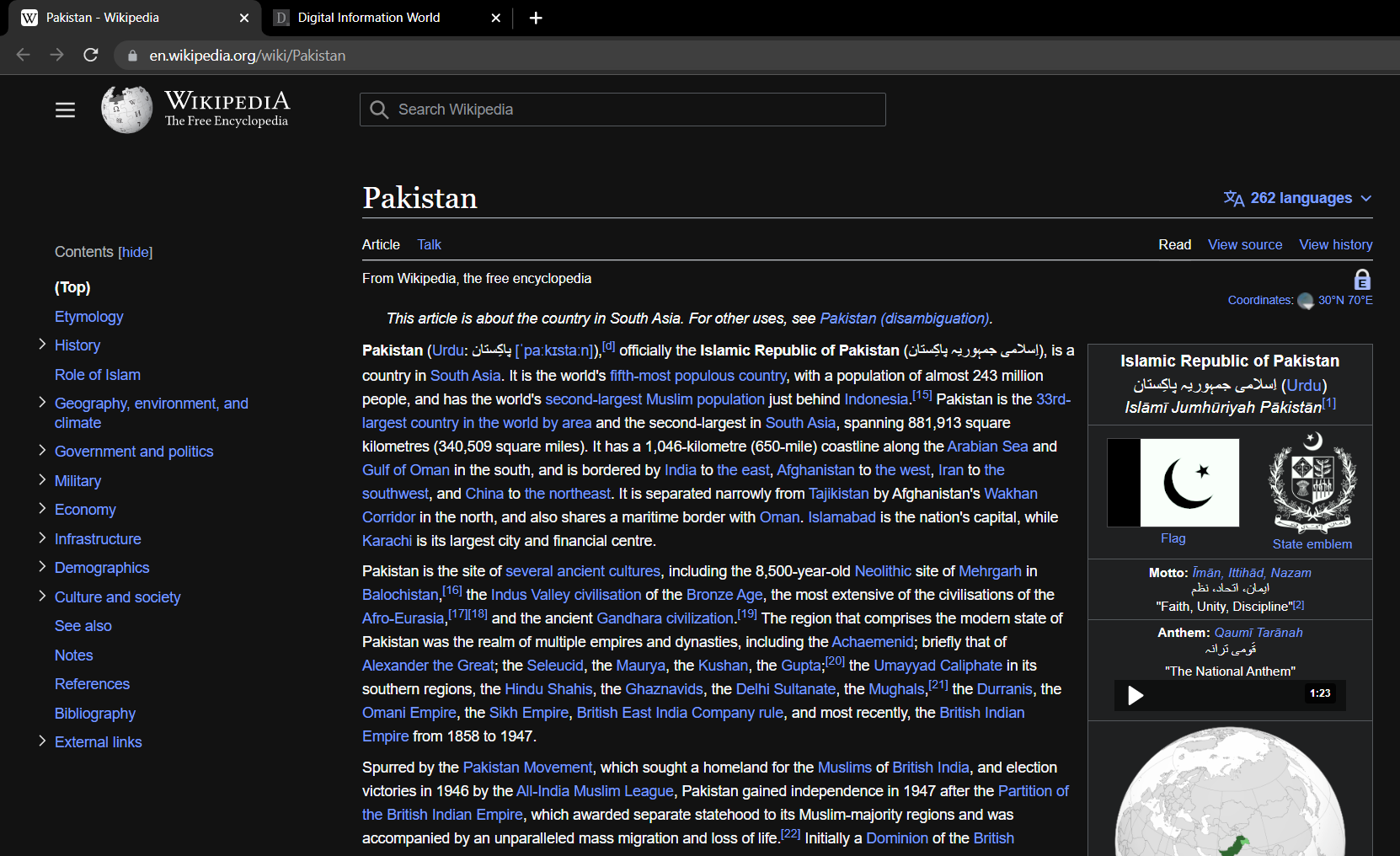Expand Government and politics section
The height and width of the screenshot is (856, 1400).
tap(42, 450)
